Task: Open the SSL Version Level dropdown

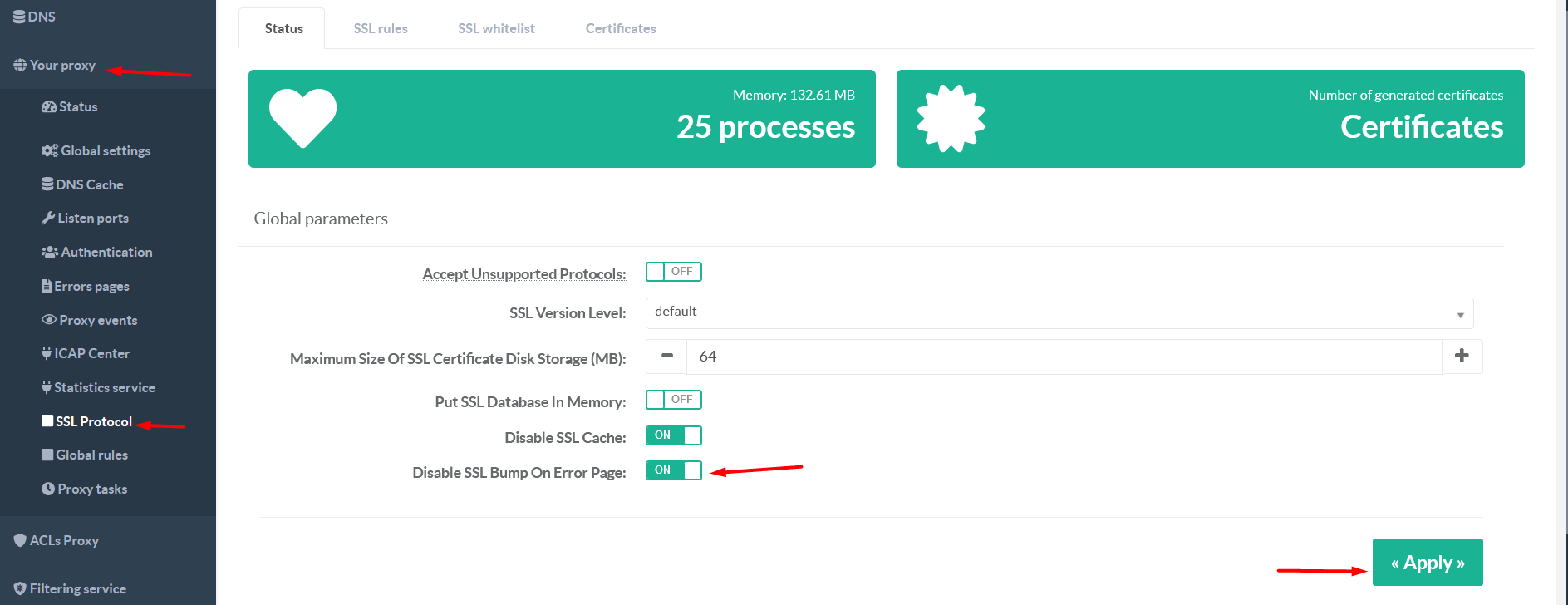Action: (1059, 313)
